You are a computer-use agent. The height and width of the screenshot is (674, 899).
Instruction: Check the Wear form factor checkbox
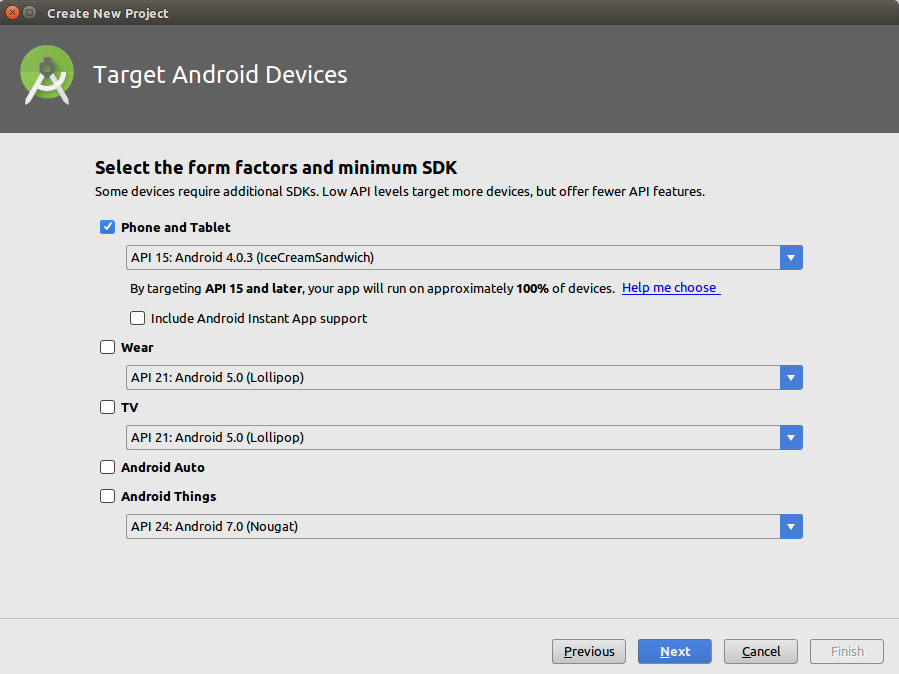[108, 347]
